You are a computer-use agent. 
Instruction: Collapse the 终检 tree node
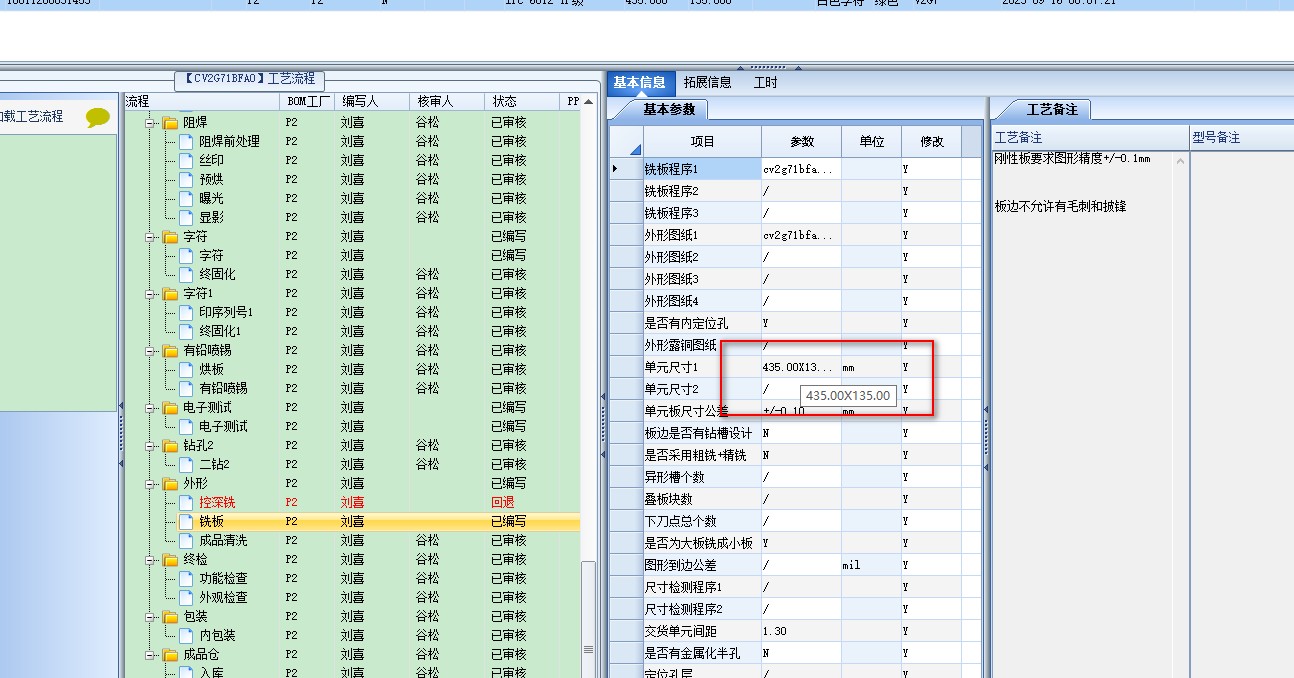pos(151,560)
